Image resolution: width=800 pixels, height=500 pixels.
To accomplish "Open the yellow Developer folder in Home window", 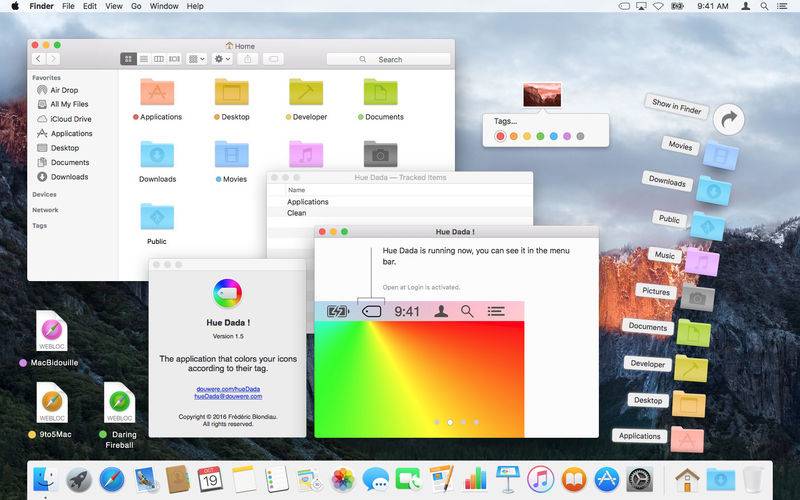I will [x=306, y=92].
